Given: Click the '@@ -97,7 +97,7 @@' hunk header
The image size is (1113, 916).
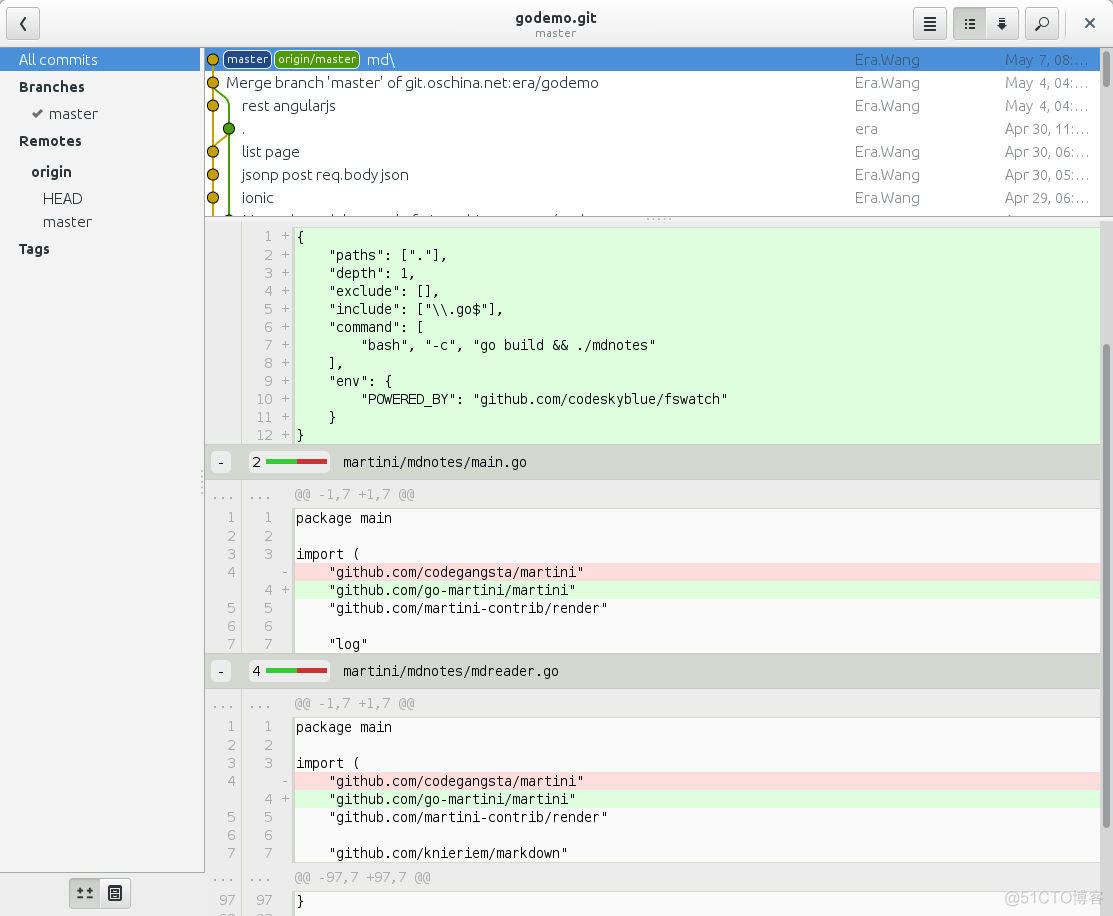Looking at the screenshot, I should click(362, 878).
